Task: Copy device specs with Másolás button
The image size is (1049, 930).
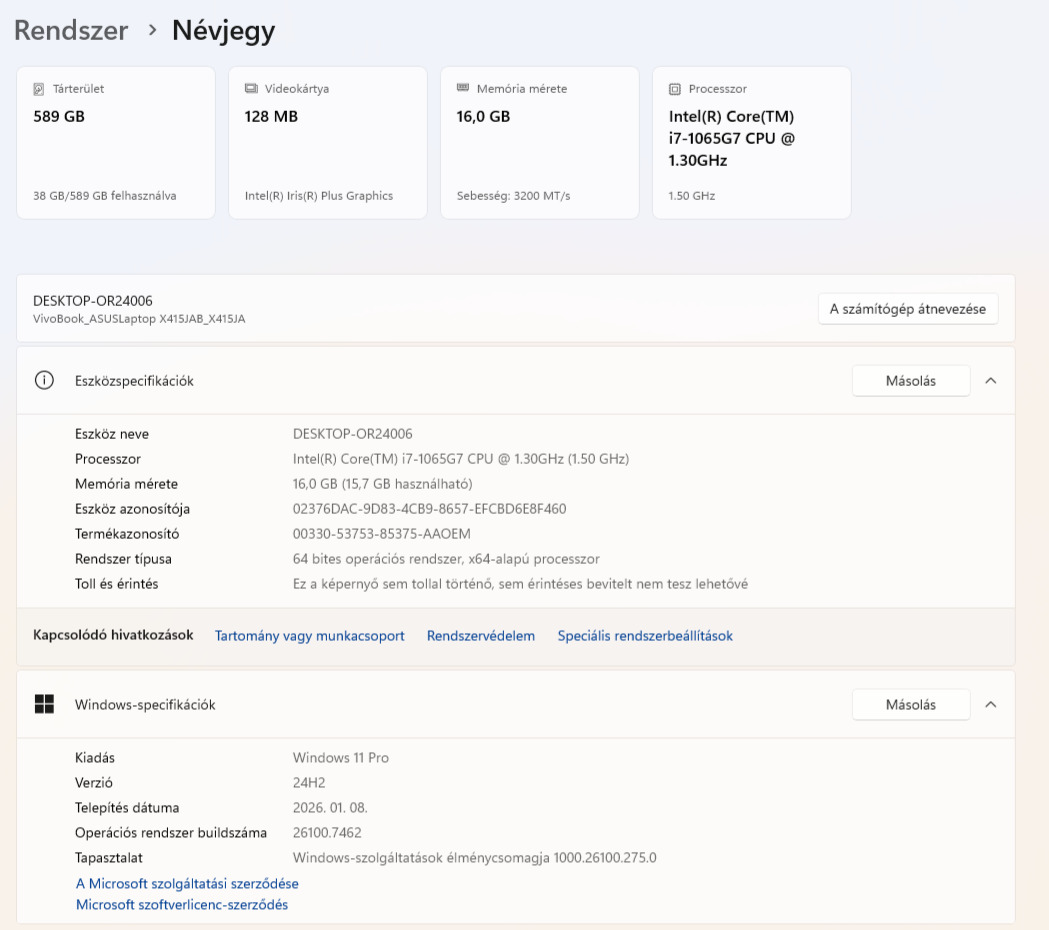Action: click(x=910, y=381)
